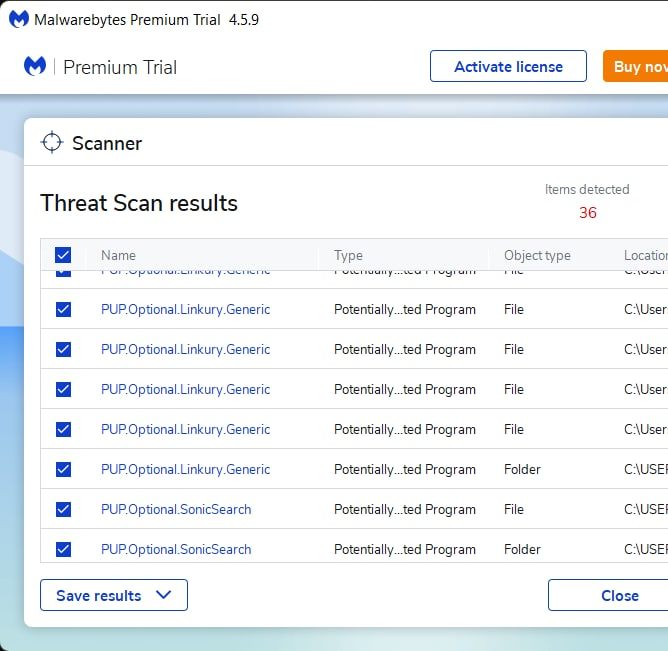Sort by the Location column header
668x651 pixels.
click(646, 255)
